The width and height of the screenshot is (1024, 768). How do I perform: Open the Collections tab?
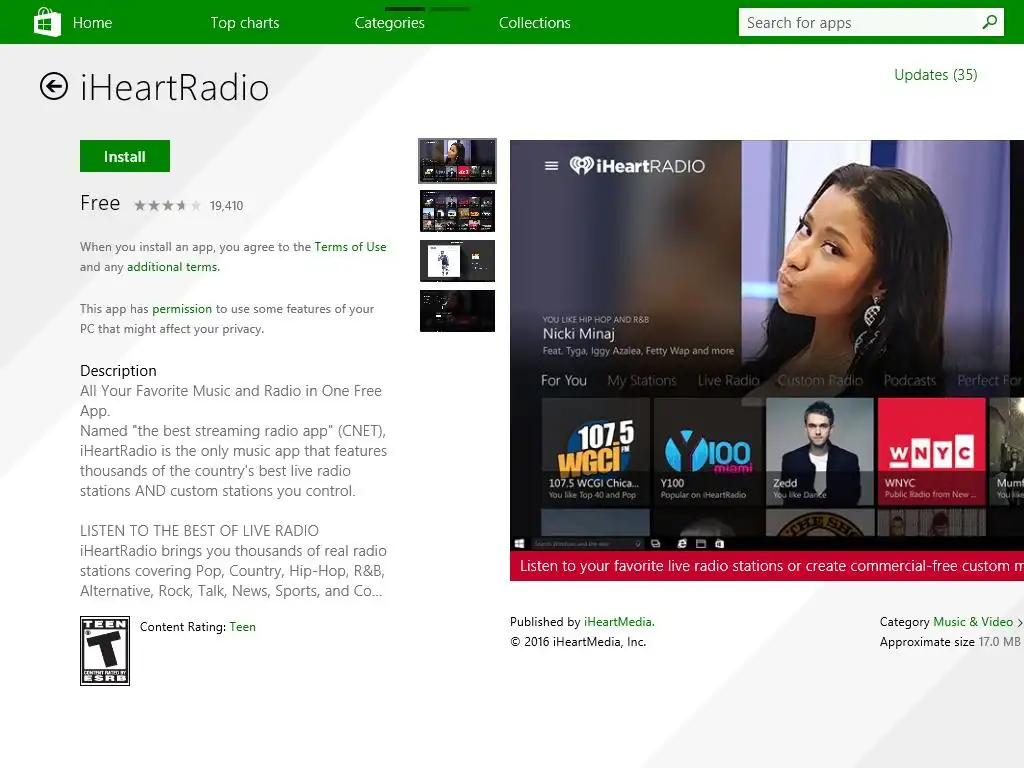click(535, 23)
